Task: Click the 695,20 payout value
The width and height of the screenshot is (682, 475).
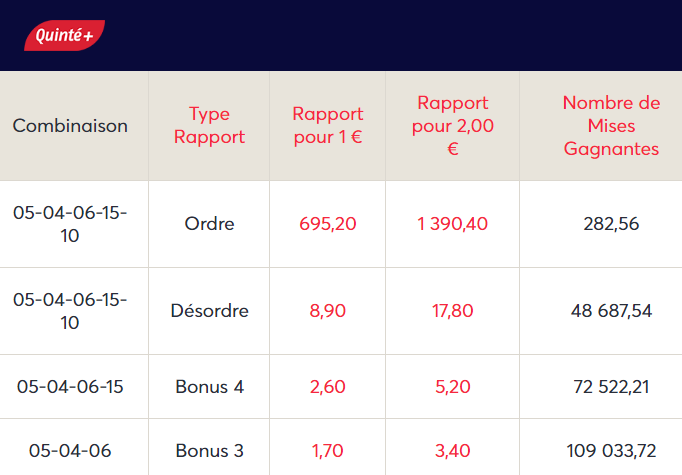Action: coord(328,224)
